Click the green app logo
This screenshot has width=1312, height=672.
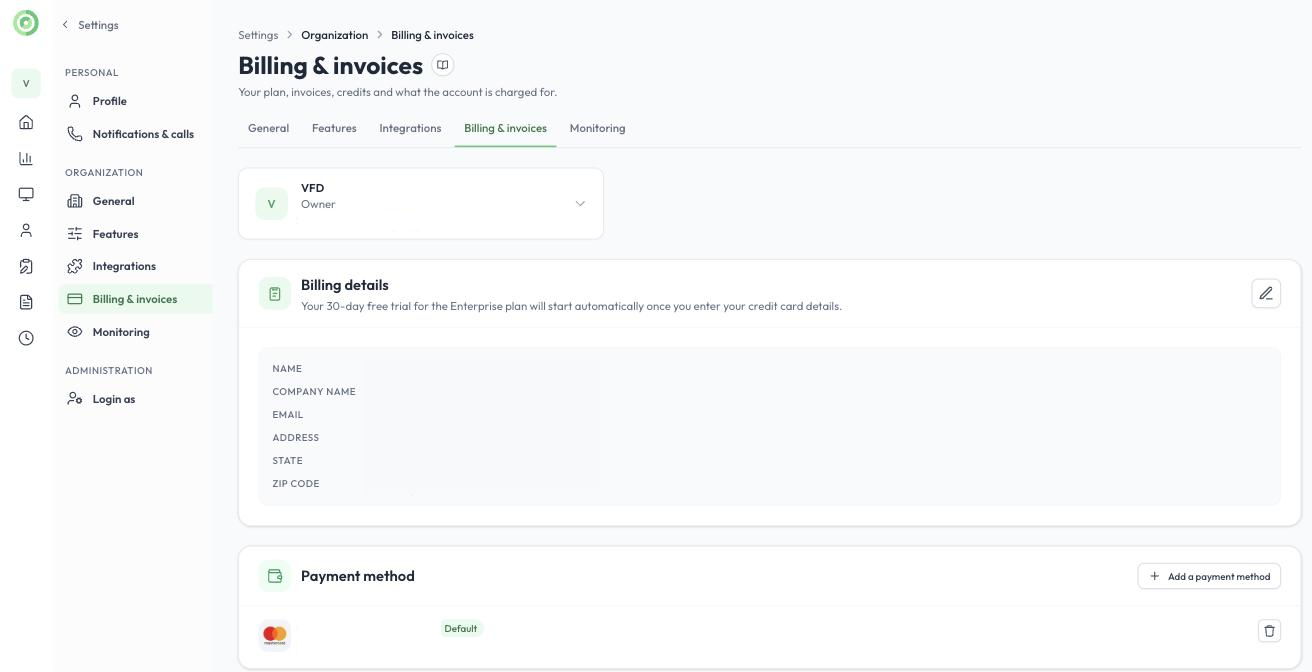pos(26,23)
